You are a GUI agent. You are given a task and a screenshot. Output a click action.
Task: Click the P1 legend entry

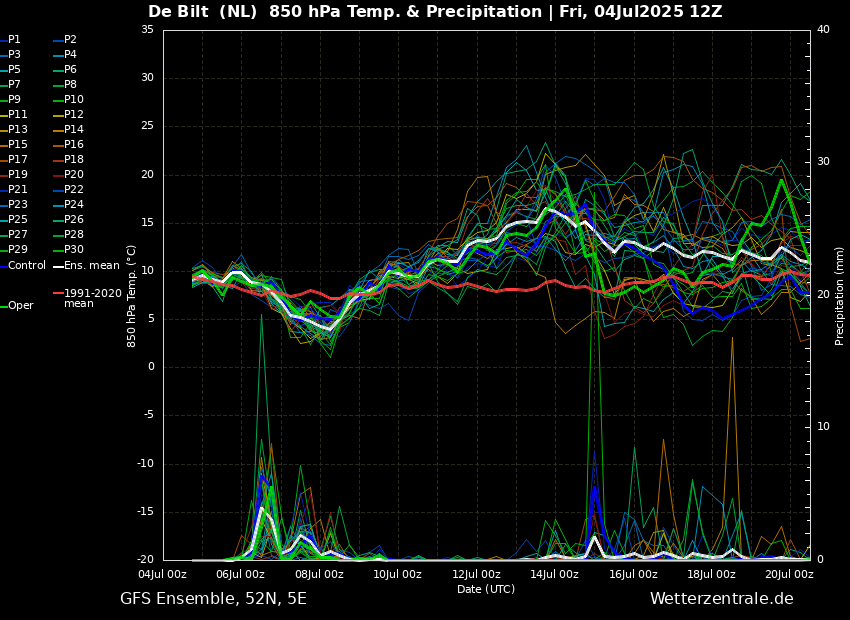pos(10,40)
